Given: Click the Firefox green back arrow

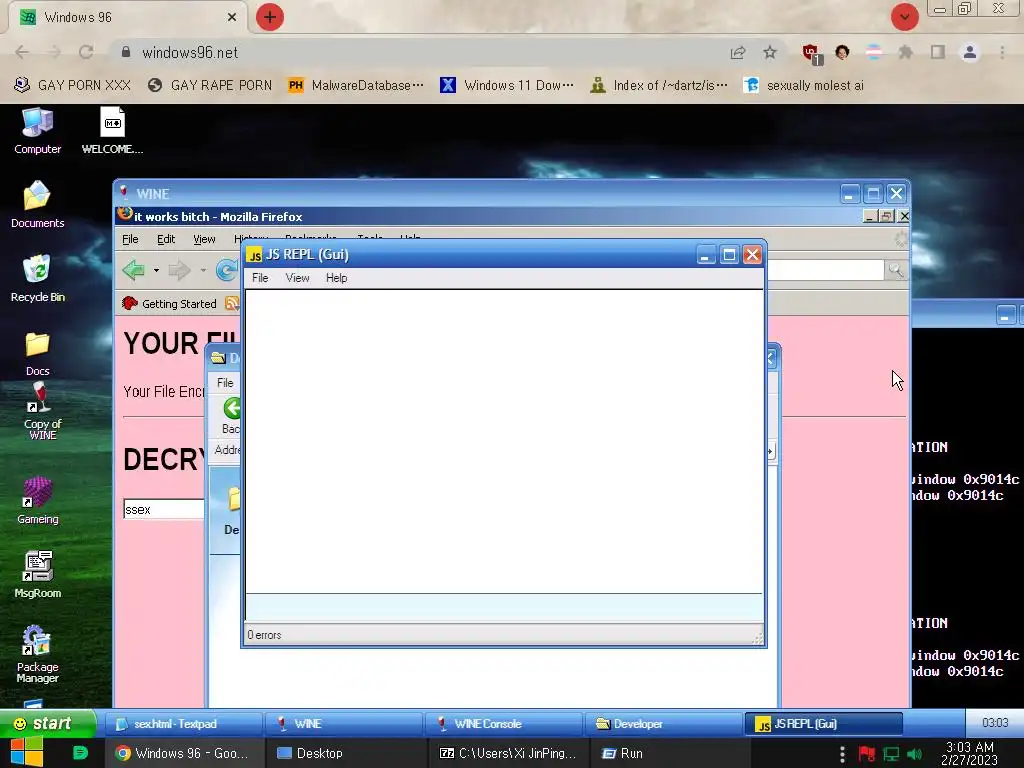Looking at the screenshot, I should pos(134,270).
